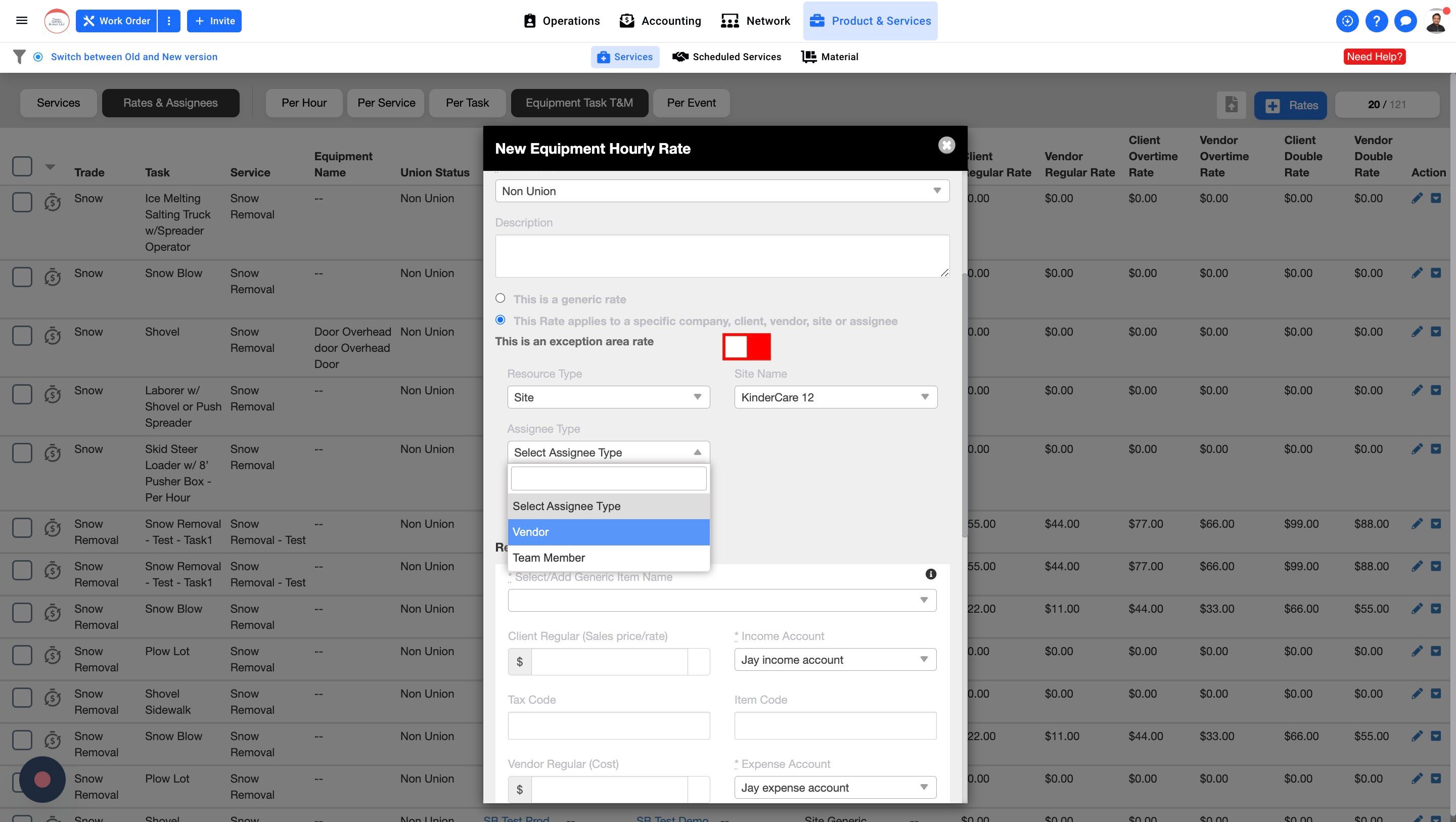Switch to the Per Event tab
This screenshot has width=1456, height=822.
[x=691, y=103]
